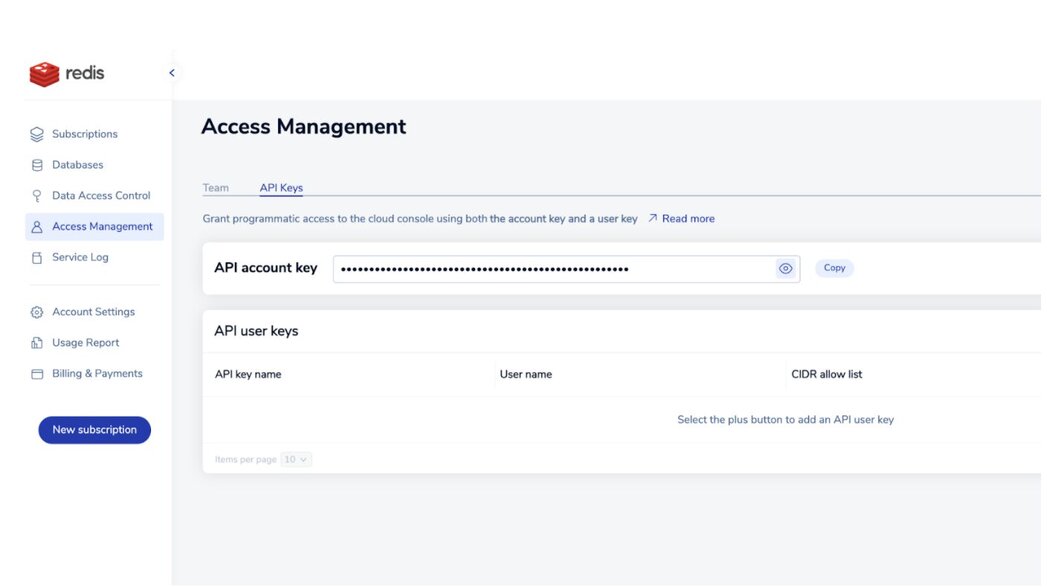Image resolution: width=1047 pixels, height=587 pixels.
Task: Click the Billing & Payments card icon
Action: pos(37,374)
